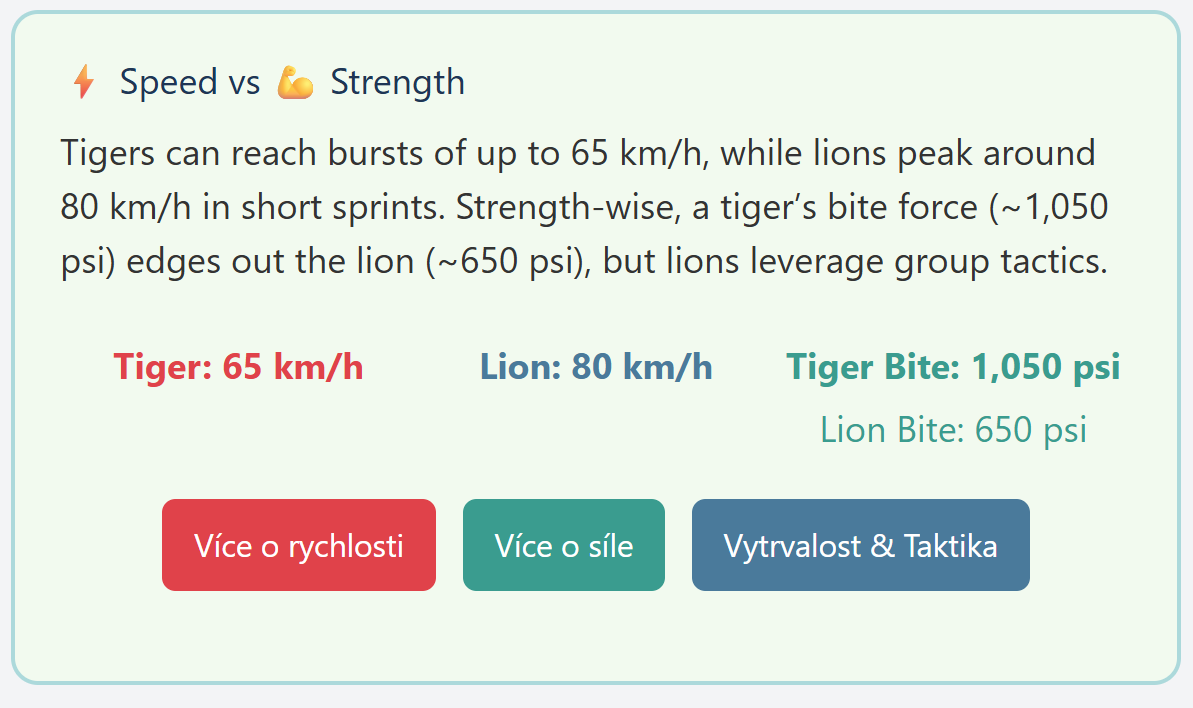The image size is (1193, 708).
Task: Click the Strength-wise phrase in the paragraph
Action: tap(568, 208)
